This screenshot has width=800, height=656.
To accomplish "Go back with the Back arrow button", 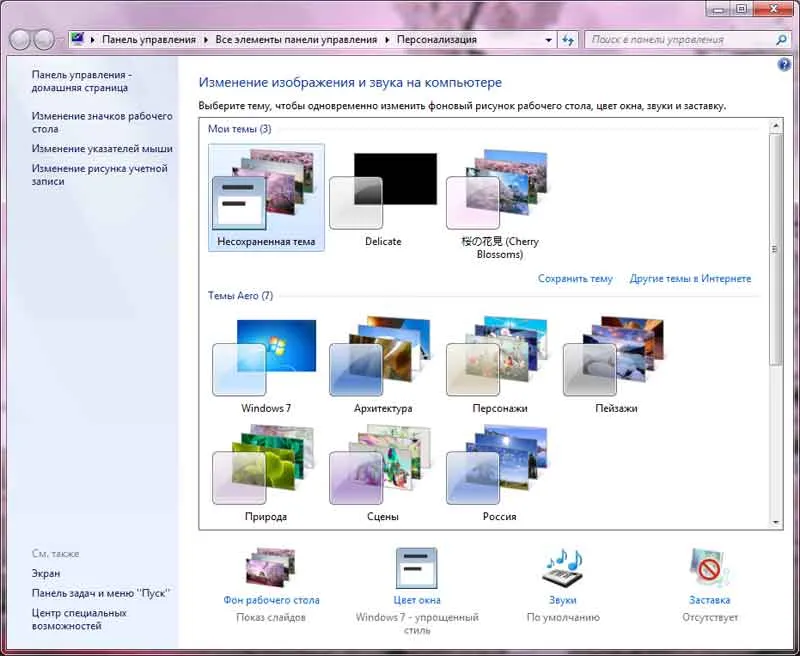I will [x=20, y=40].
